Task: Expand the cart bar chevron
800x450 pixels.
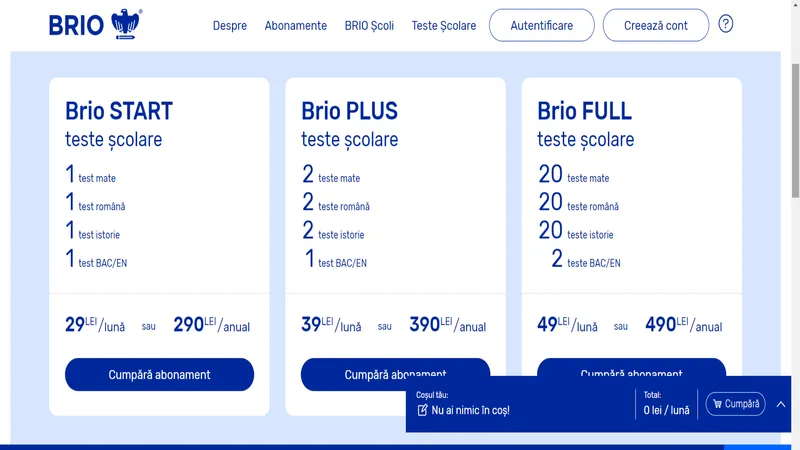Action: 781,404
